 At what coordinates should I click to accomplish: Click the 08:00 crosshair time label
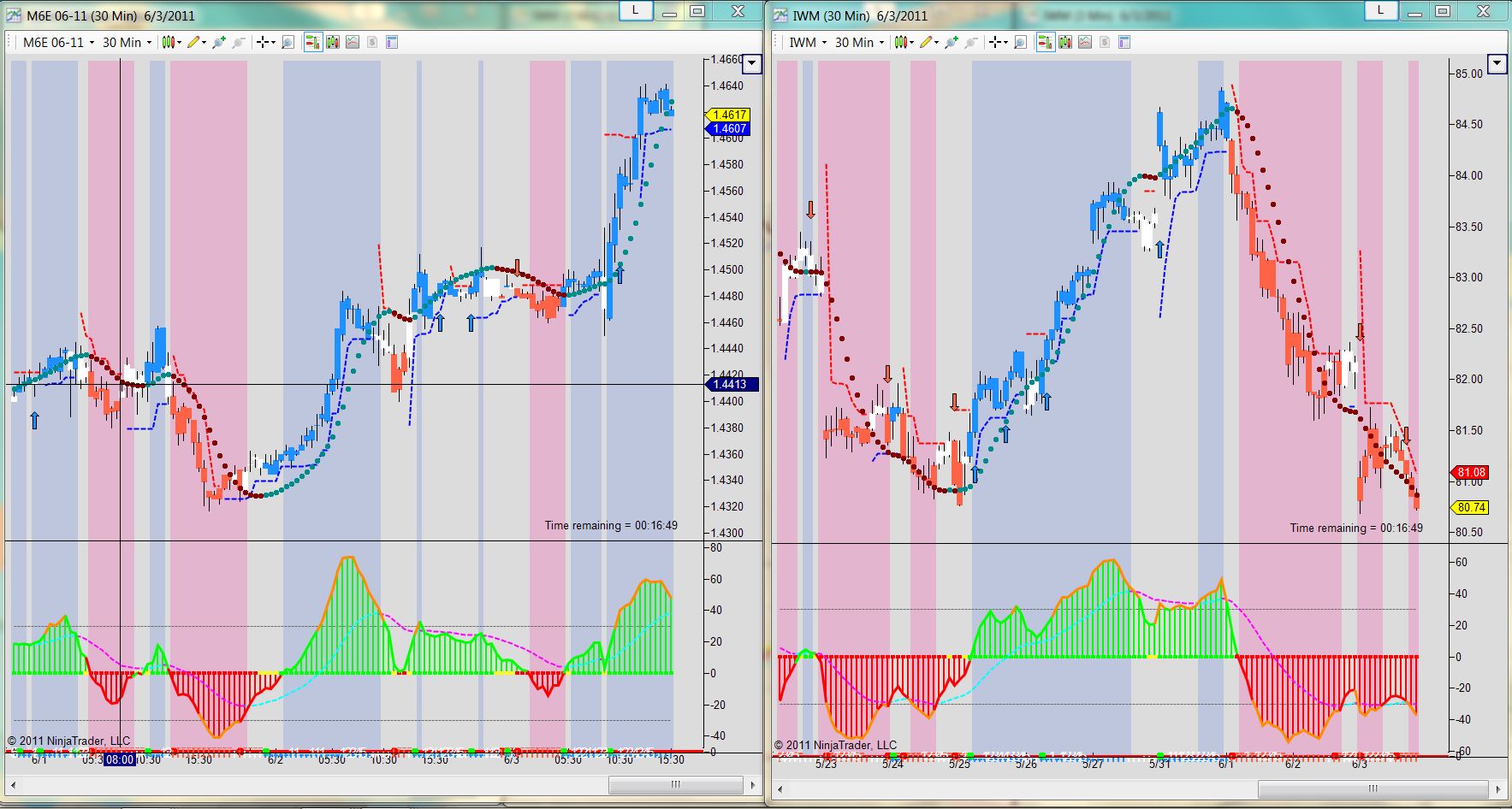click(x=120, y=759)
